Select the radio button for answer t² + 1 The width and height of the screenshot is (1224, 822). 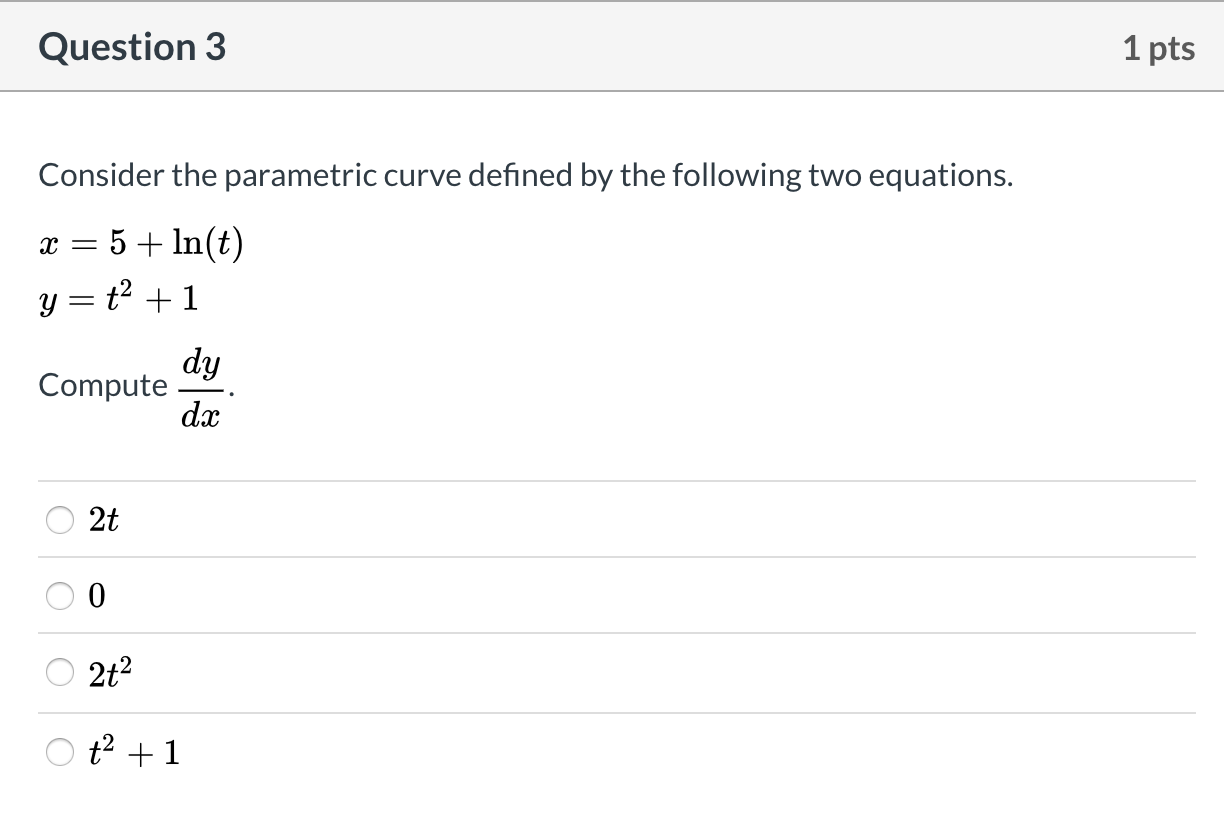[60, 752]
